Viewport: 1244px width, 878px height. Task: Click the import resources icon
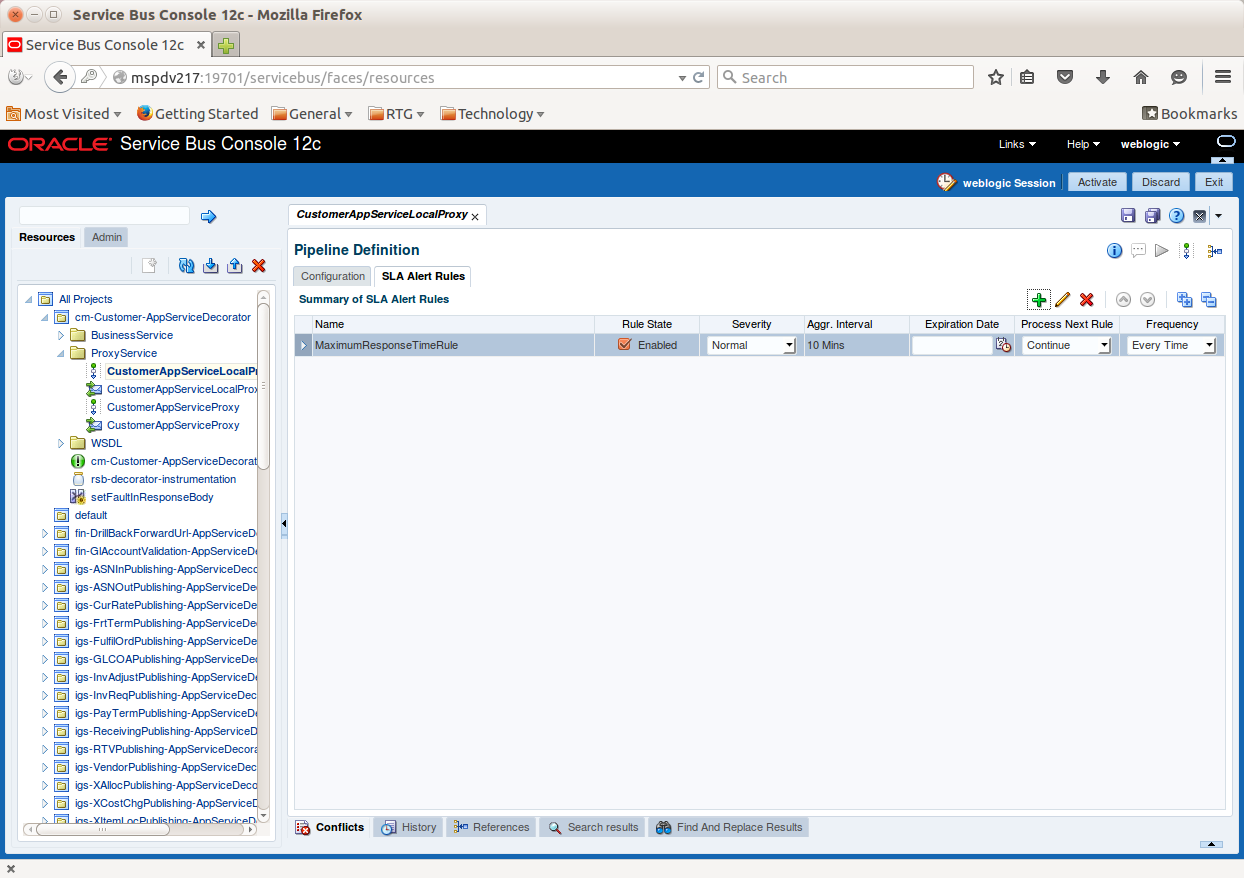click(x=210, y=265)
